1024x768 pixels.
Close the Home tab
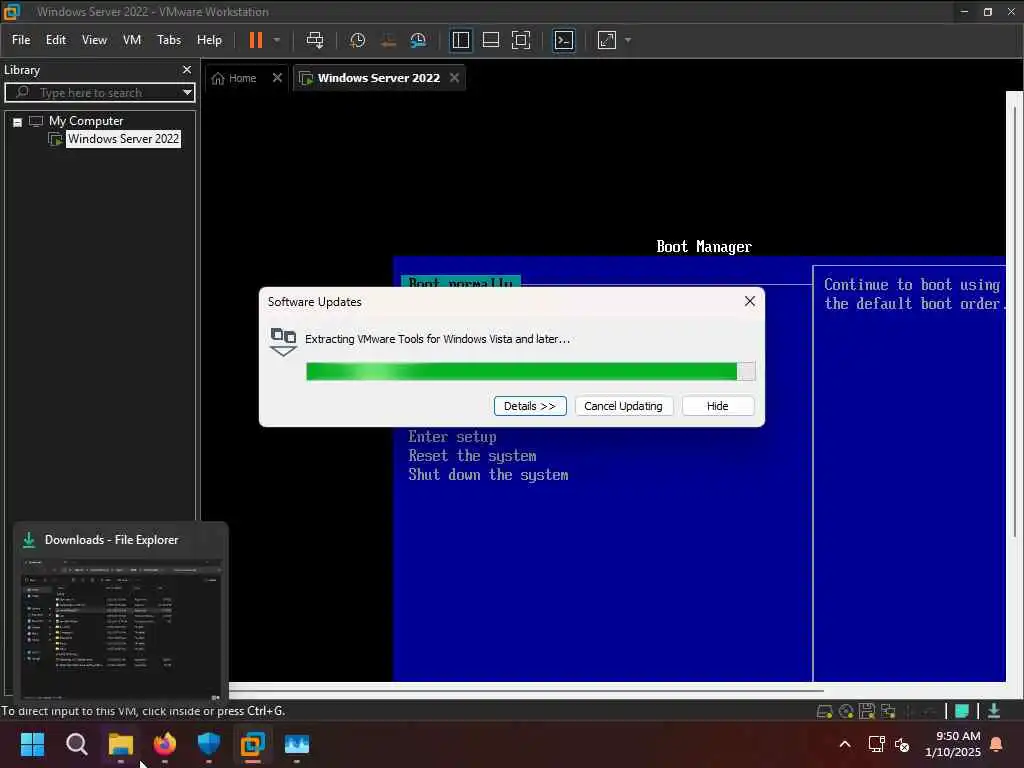coord(277,78)
